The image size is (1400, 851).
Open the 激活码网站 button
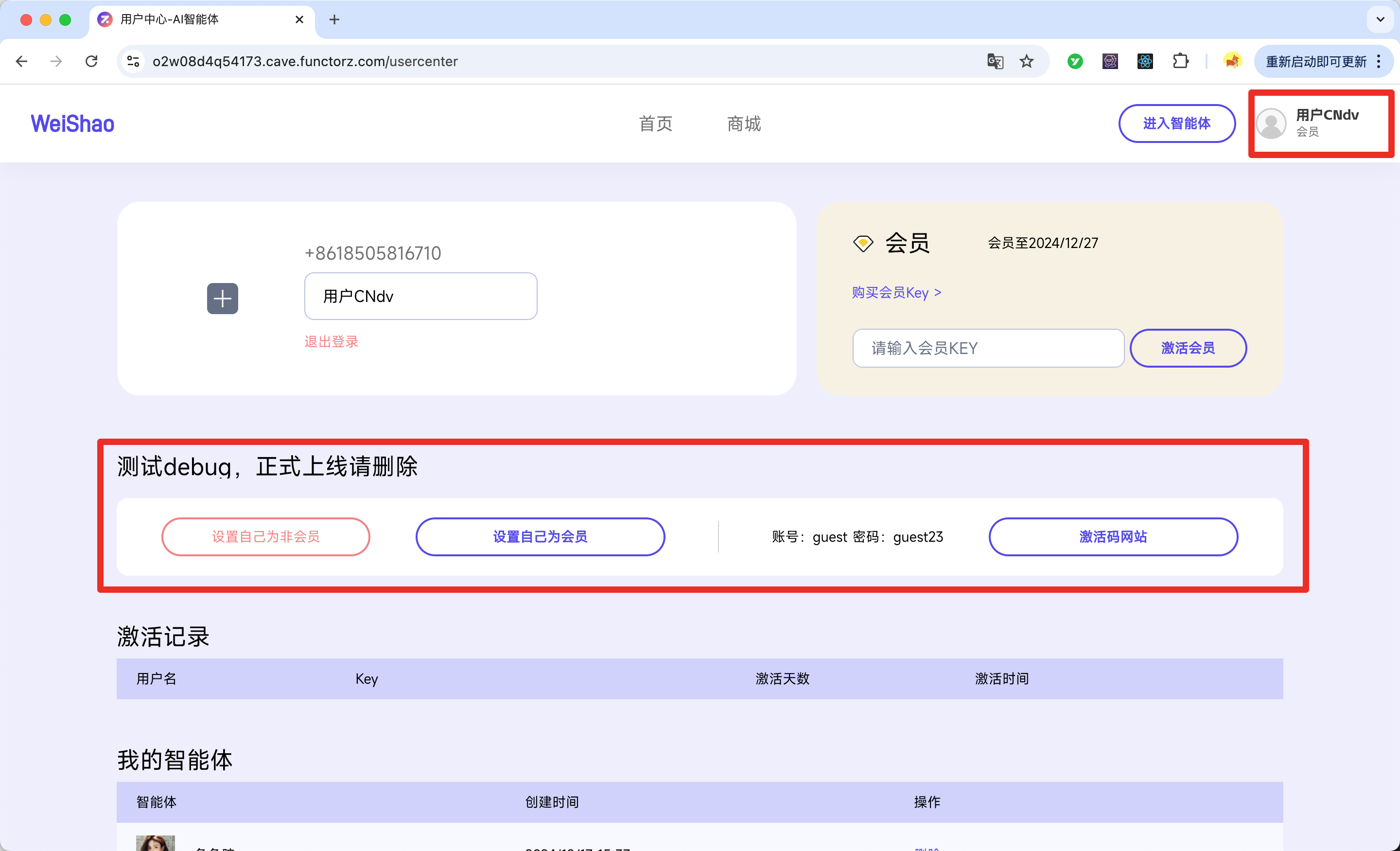[x=1113, y=537]
